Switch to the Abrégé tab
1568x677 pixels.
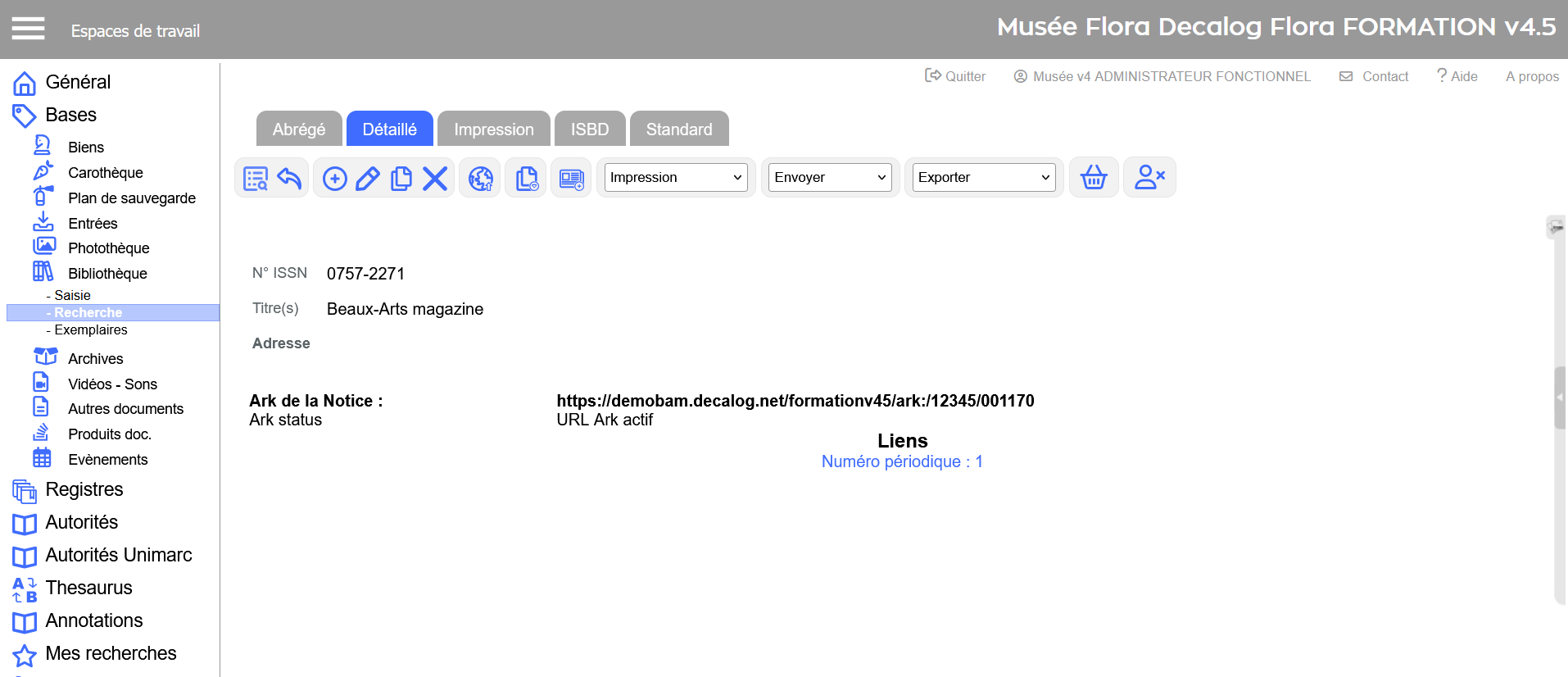[299, 129]
